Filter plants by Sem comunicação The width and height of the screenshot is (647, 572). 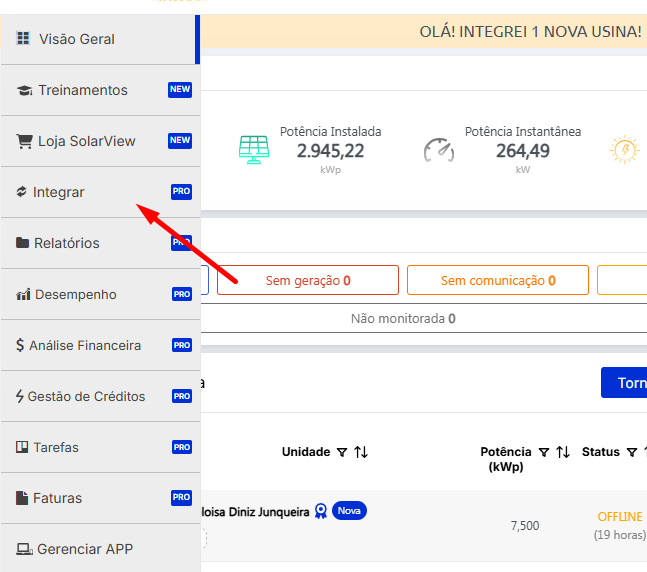pos(497,281)
